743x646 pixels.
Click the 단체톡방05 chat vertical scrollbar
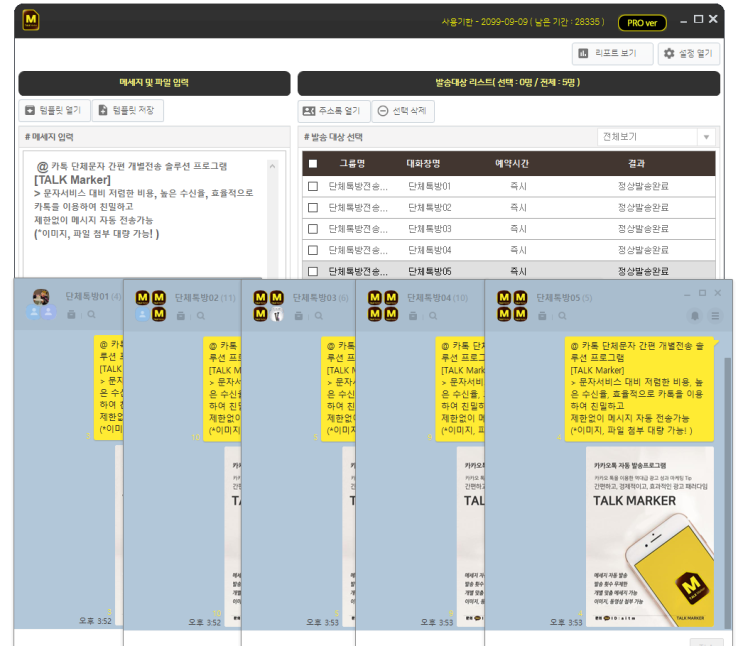click(727, 493)
